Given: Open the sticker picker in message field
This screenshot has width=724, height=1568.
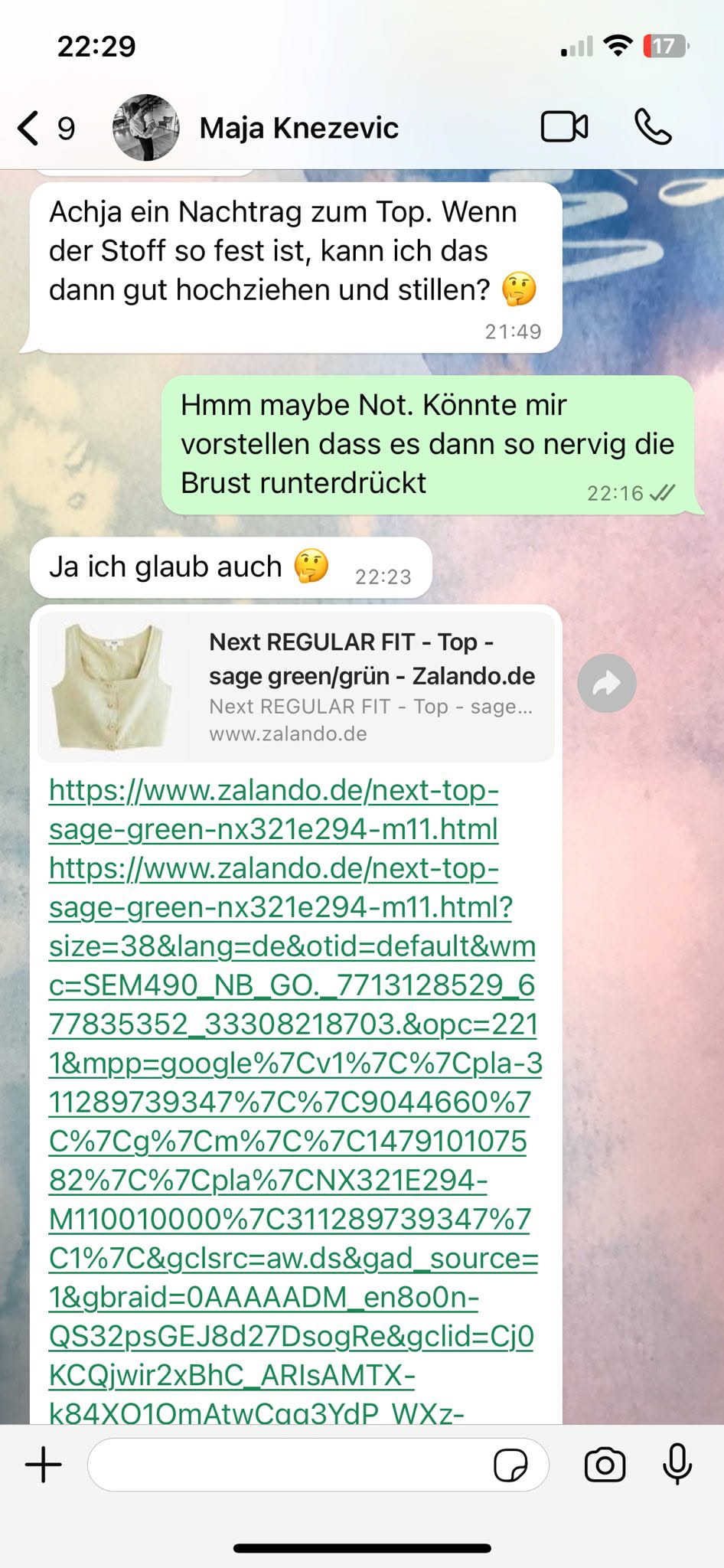Looking at the screenshot, I should [510, 1465].
